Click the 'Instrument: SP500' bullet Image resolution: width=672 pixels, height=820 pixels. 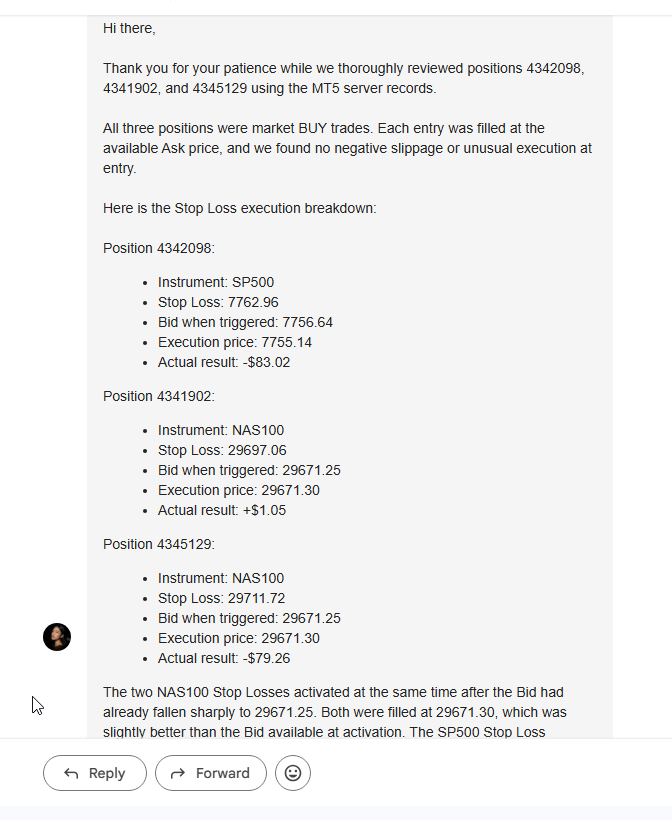tap(216, 282)
